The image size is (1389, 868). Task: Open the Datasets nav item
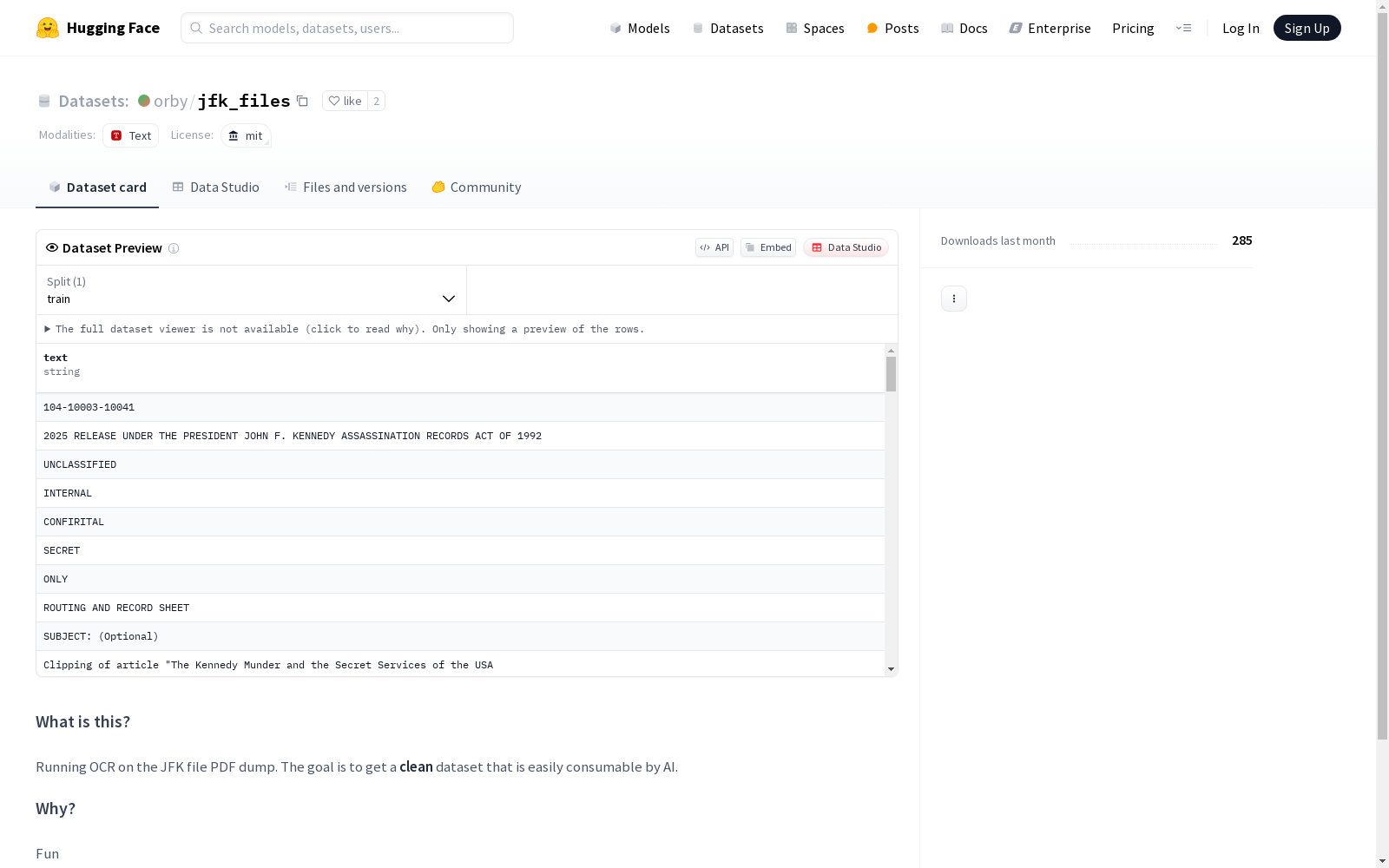(x=727, y=28)
